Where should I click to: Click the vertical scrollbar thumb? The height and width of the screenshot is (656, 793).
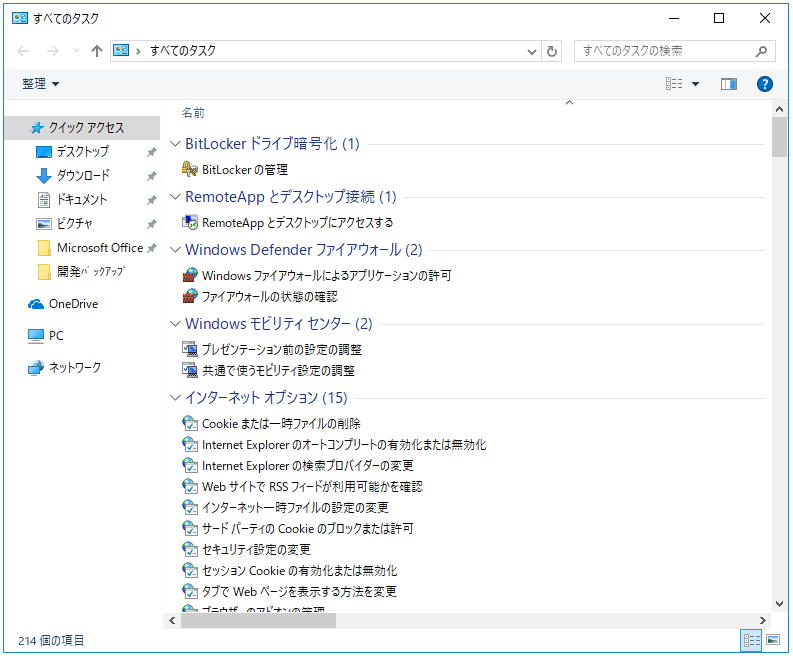pyautogui.click(x=779, y=137)
